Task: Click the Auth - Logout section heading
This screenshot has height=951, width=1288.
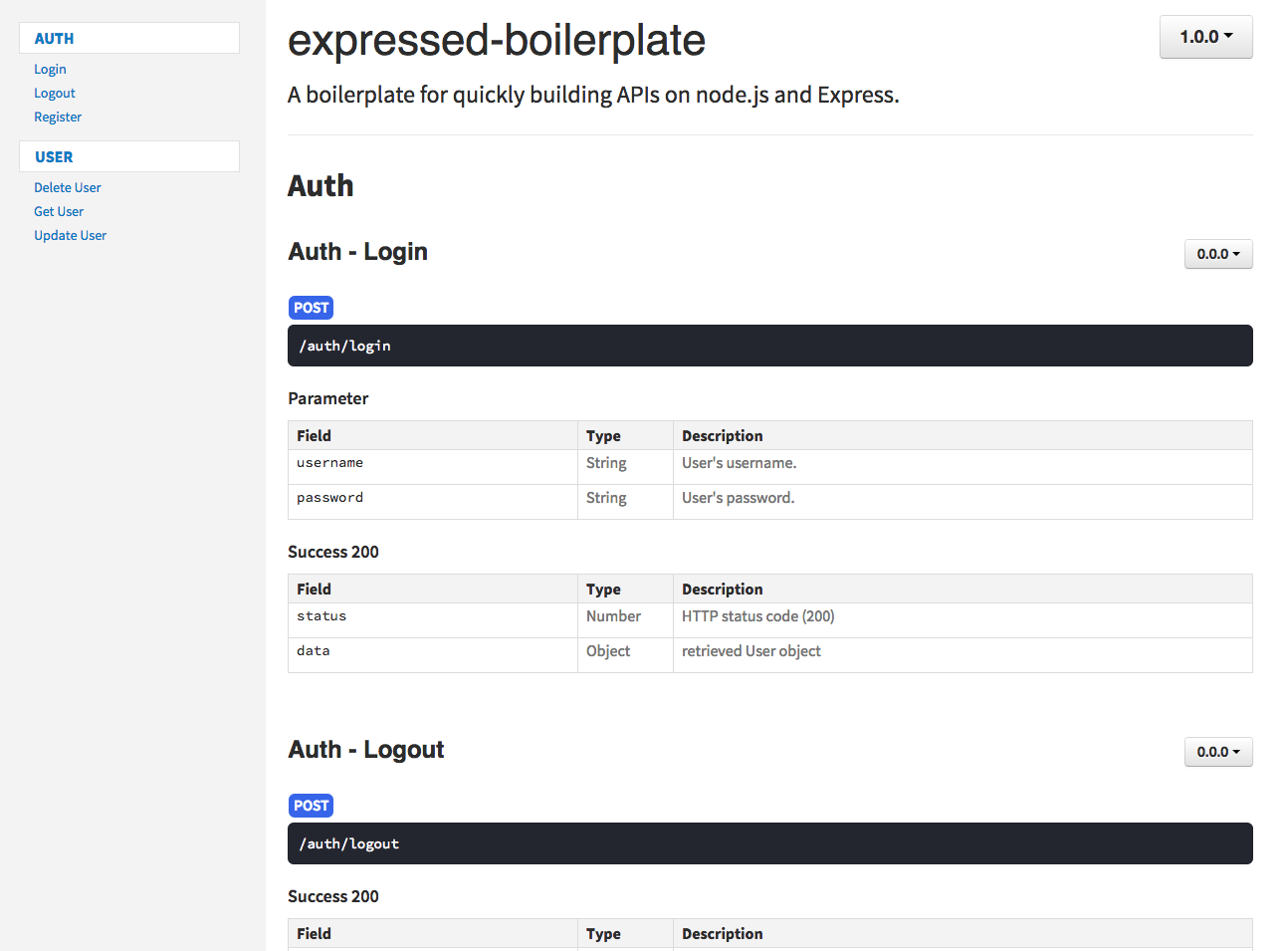Action: (x=366, y=750)
